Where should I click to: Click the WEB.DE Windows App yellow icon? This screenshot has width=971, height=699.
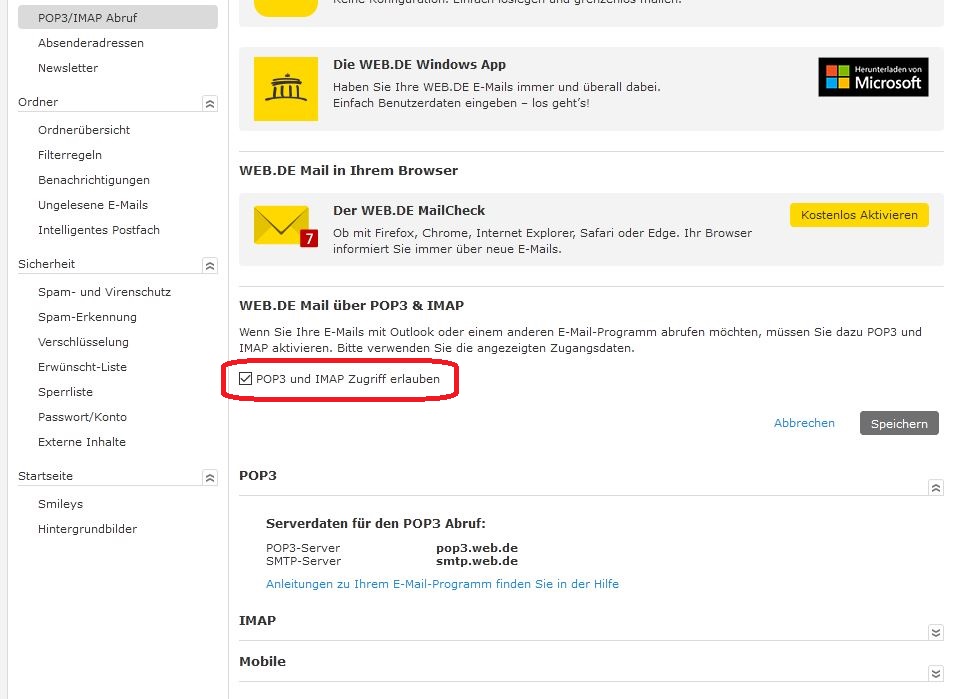pos(285,89)
